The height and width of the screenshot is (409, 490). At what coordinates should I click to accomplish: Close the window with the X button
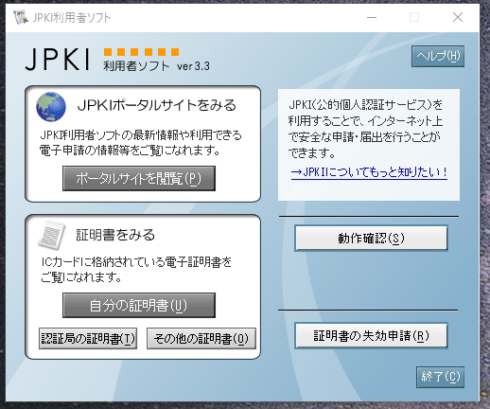[x=458, y=17]
